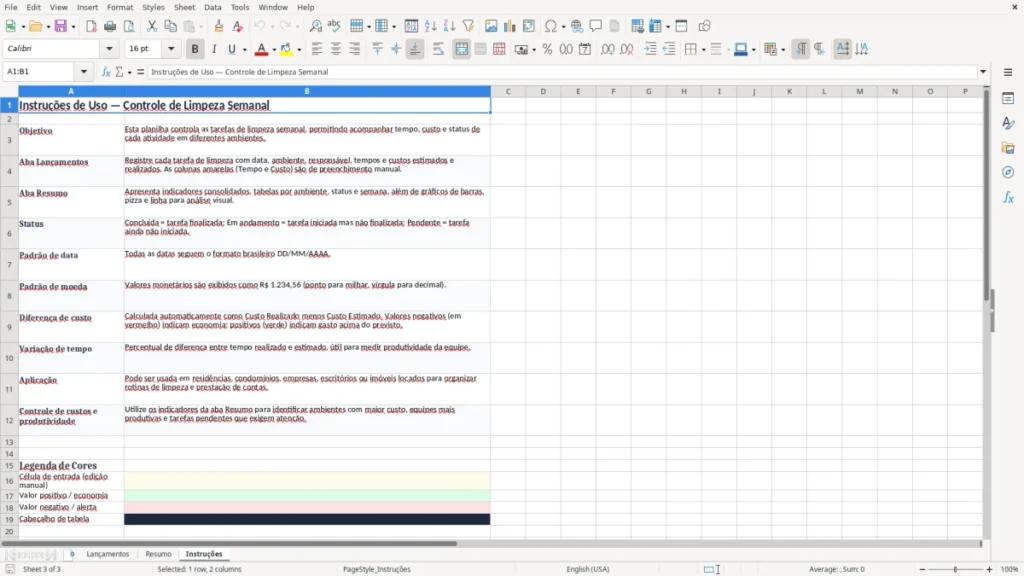Click Merge and Center Cells icon
This screenshot has width=1024, height=576.
(461, 49)
